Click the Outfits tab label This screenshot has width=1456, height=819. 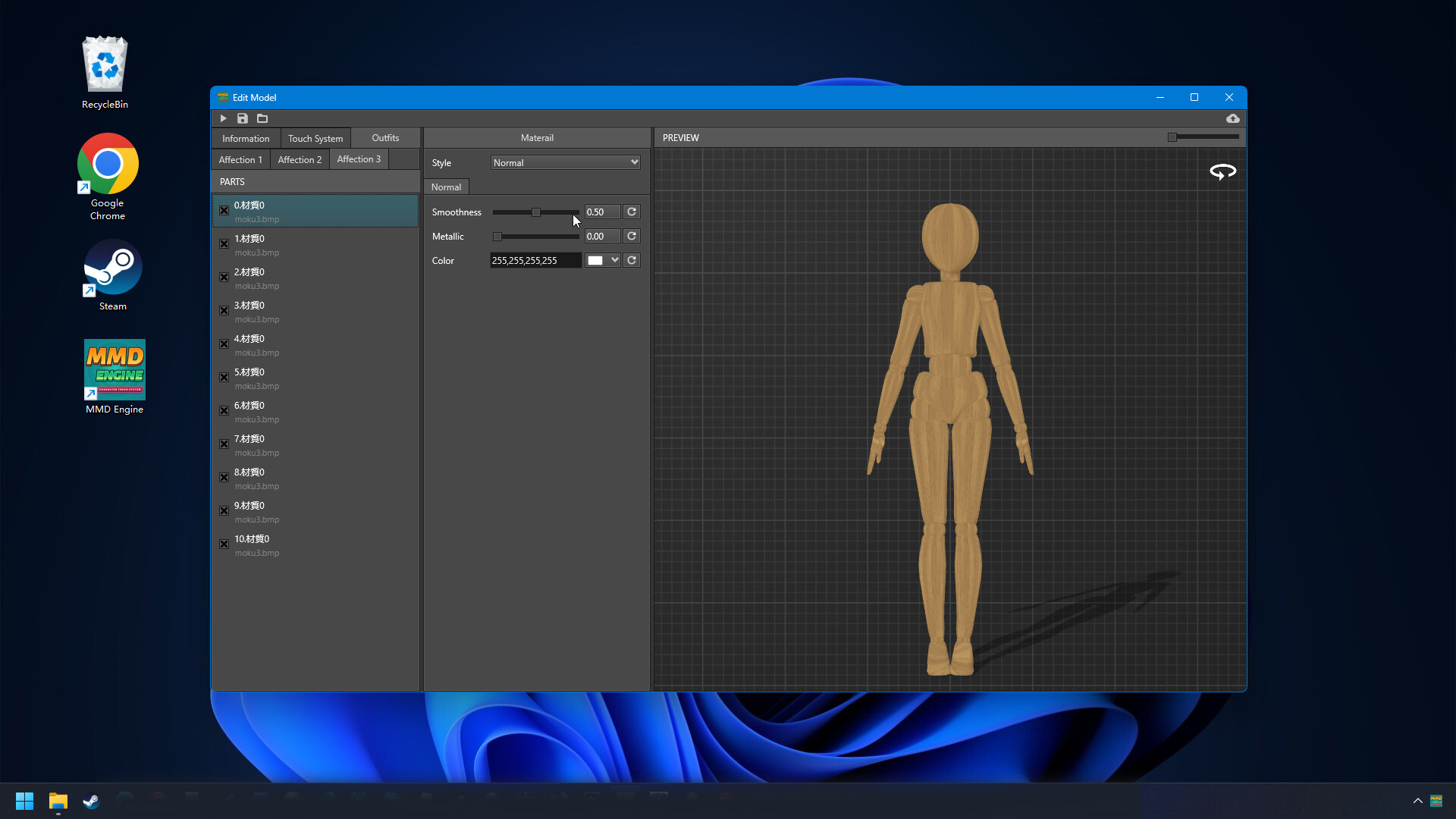point(385,138)
